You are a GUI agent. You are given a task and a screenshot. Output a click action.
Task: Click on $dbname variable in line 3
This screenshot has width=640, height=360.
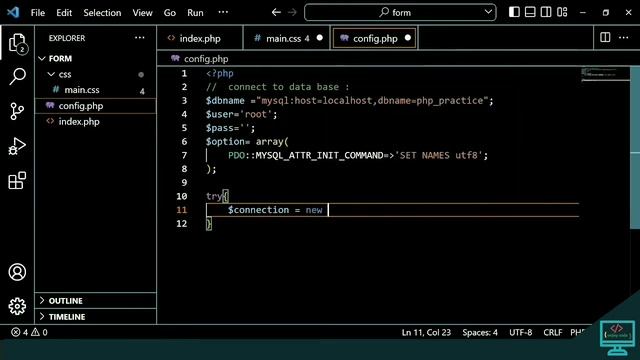pyautogui.click(x=225, y=100)
